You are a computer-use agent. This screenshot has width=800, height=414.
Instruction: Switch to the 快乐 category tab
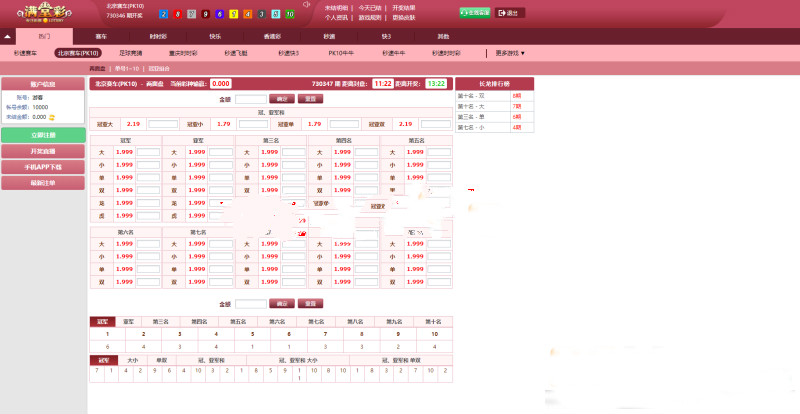[215, 37]
